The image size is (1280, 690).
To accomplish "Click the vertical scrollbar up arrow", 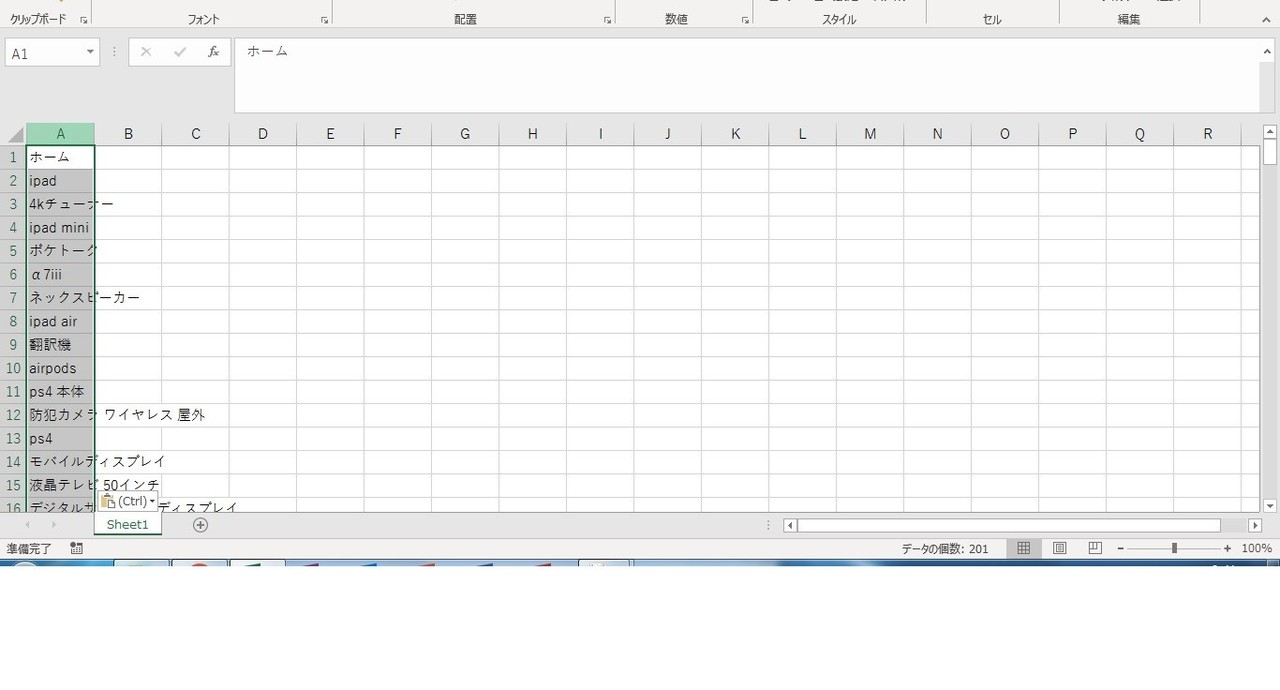I will tap(1270, 131).
